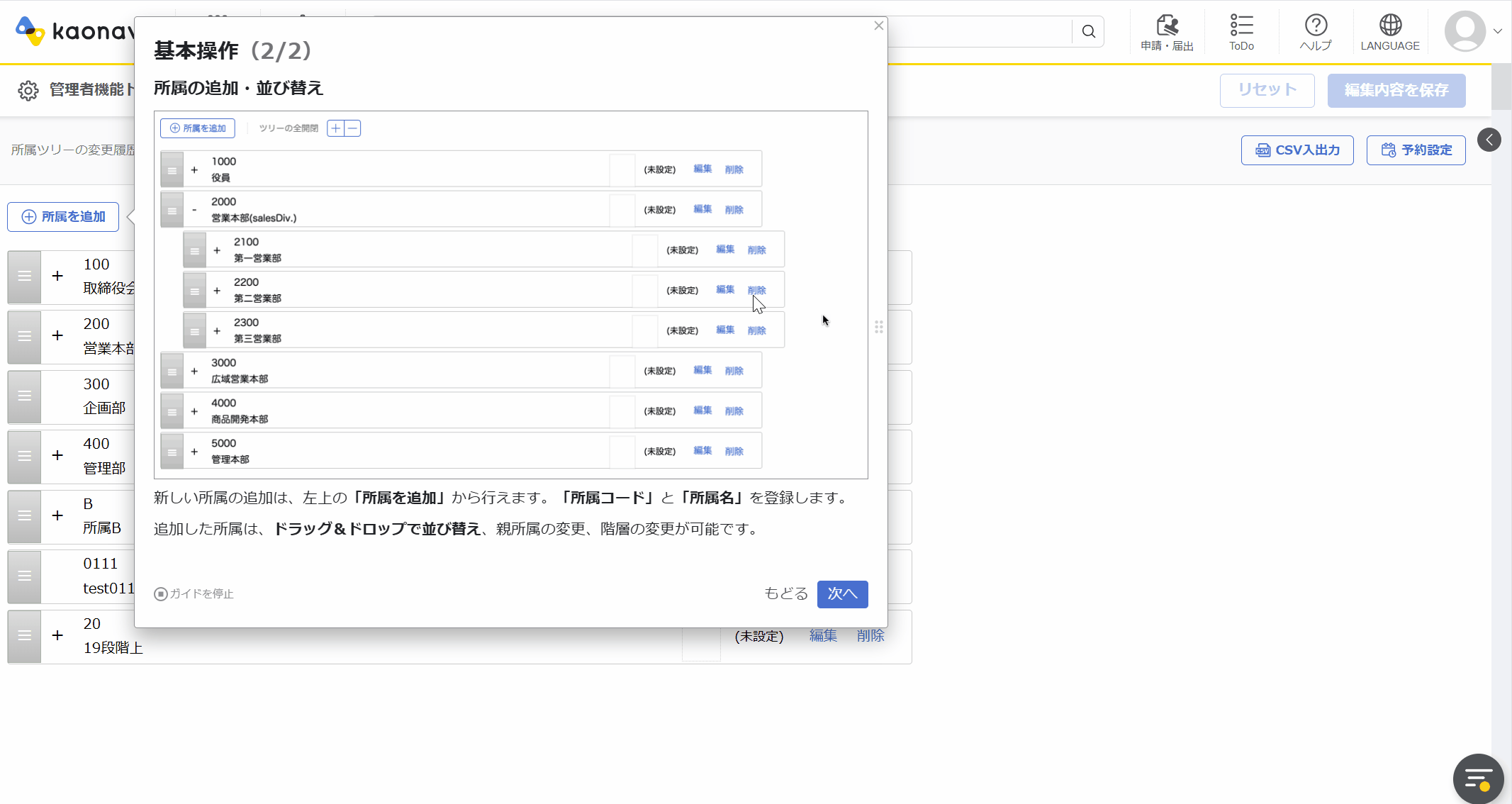Open the guide widget at bottom right
1512x804 pixels.
point(1478,778)
